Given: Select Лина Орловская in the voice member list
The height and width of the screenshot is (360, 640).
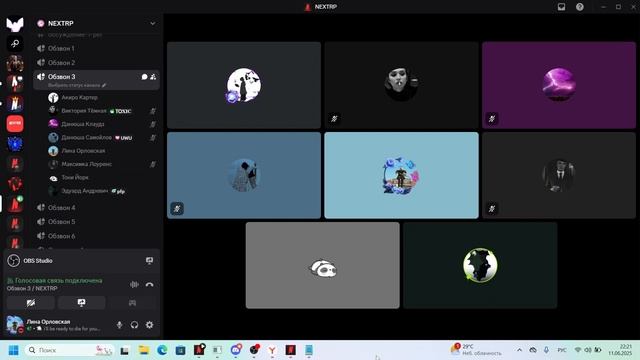Looking at the screenshot, I should click(102, 151).
